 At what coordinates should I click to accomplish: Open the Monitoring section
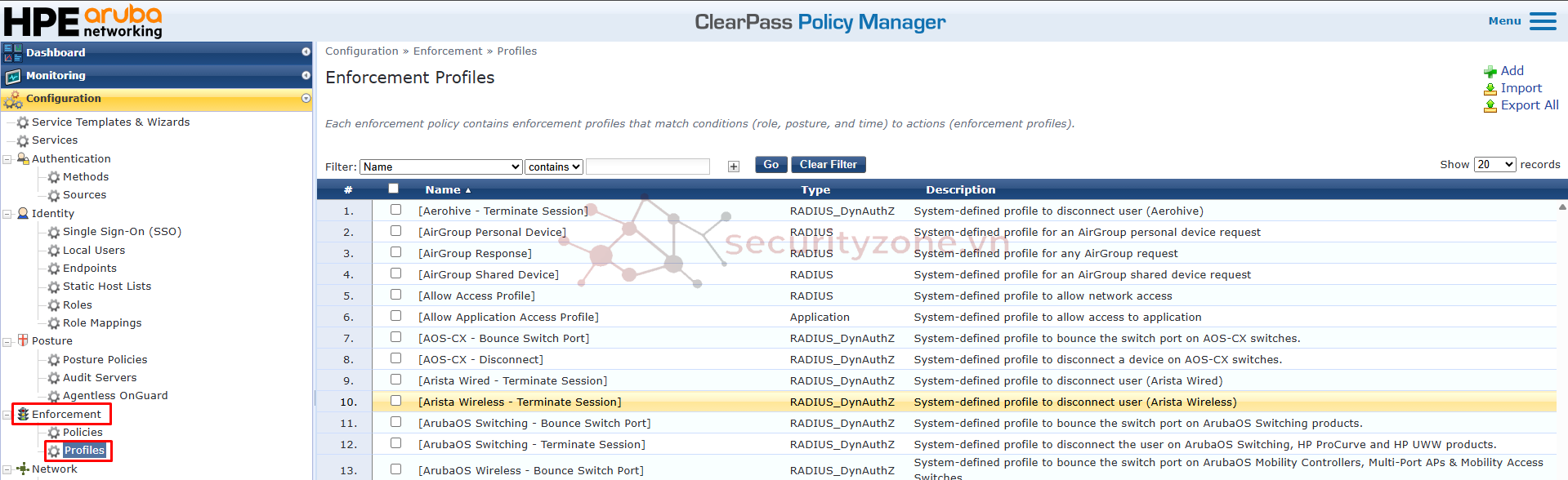coord(56,75)
